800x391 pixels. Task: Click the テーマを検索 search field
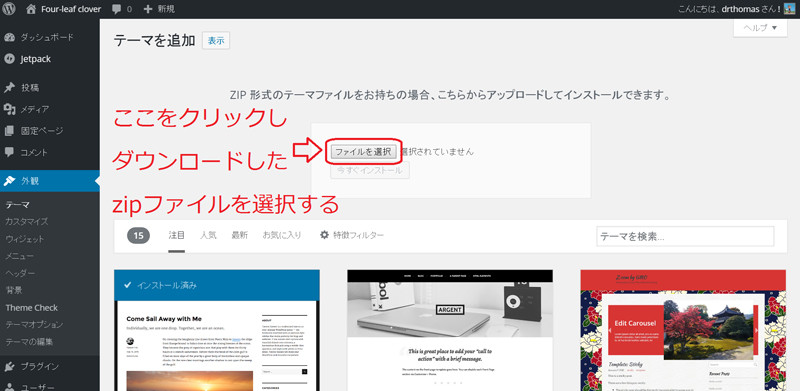coord(685,236)
